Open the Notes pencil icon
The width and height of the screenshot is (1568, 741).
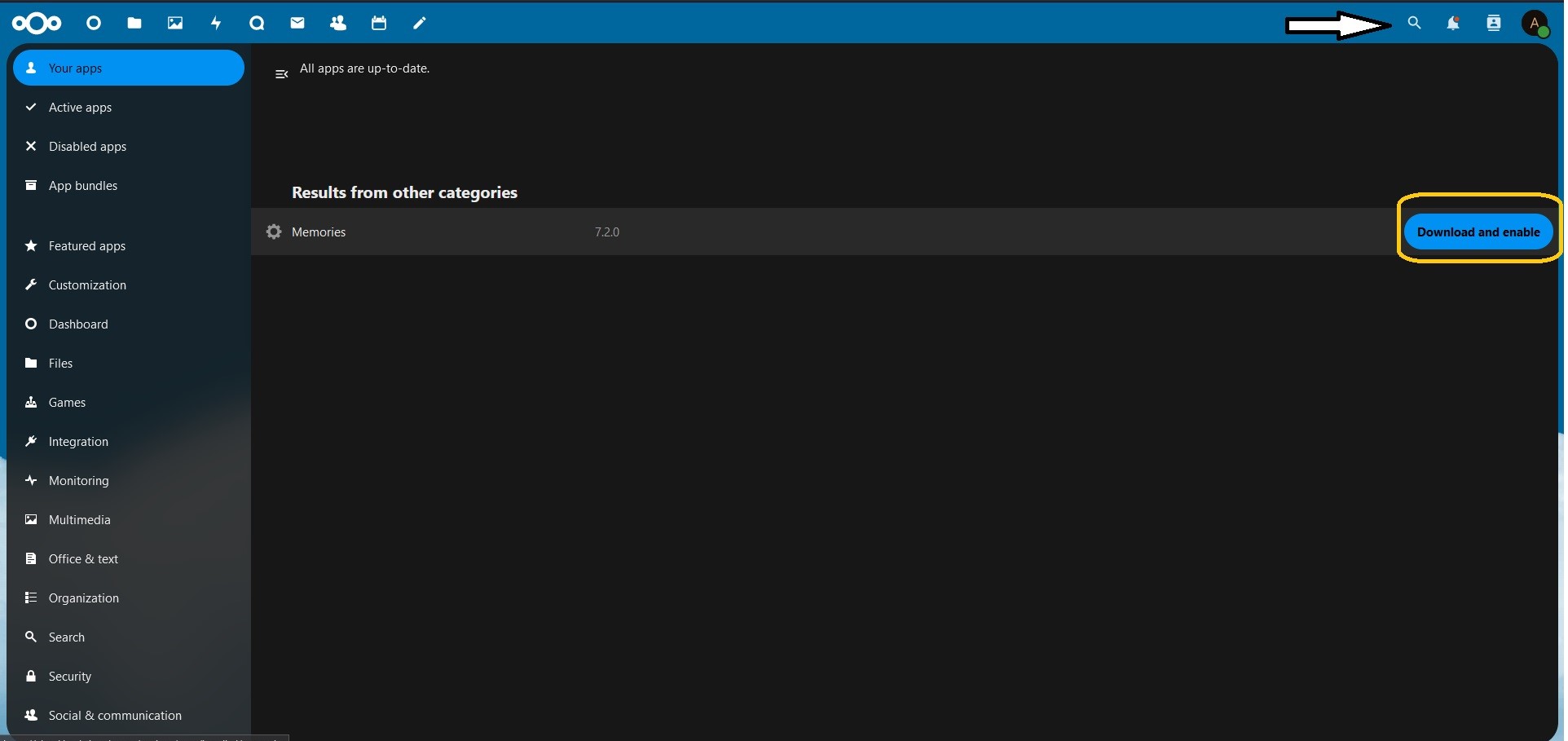pyautogui.click(x=420, y=24)
